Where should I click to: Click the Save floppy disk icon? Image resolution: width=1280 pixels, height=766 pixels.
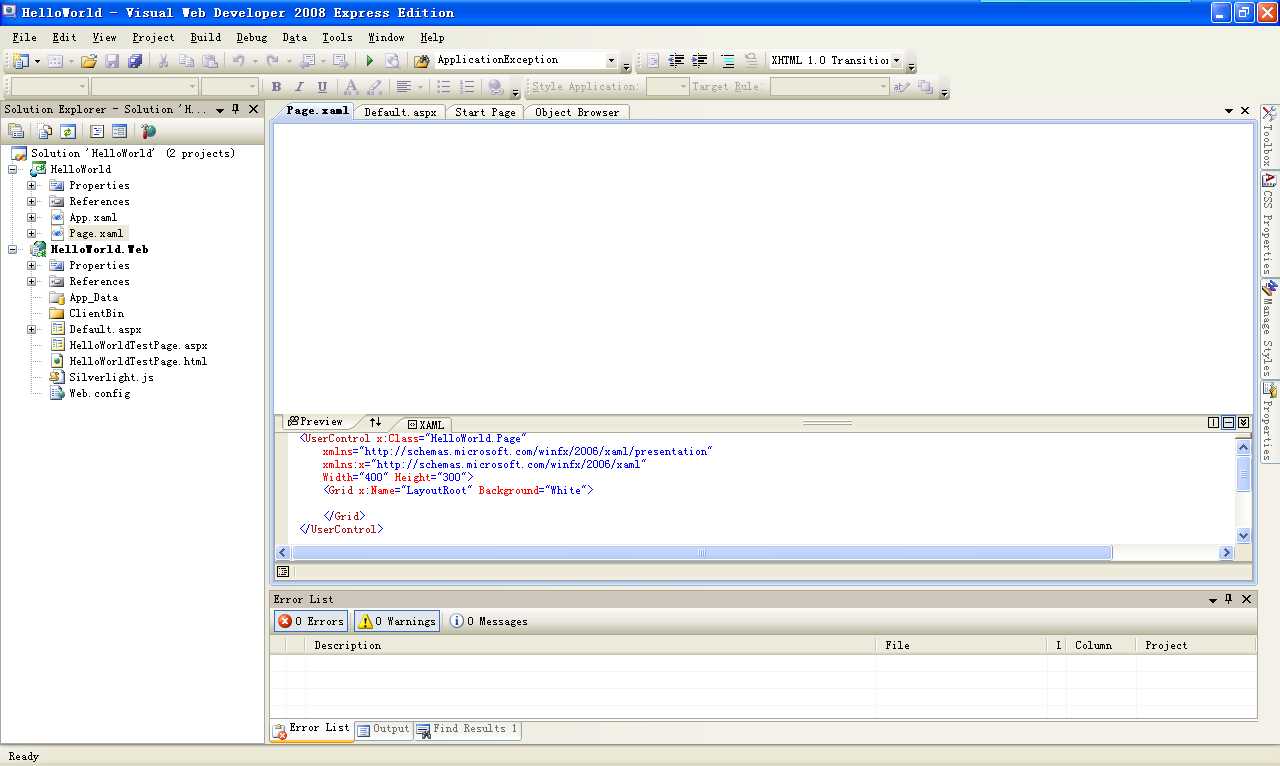coord(112,61)
